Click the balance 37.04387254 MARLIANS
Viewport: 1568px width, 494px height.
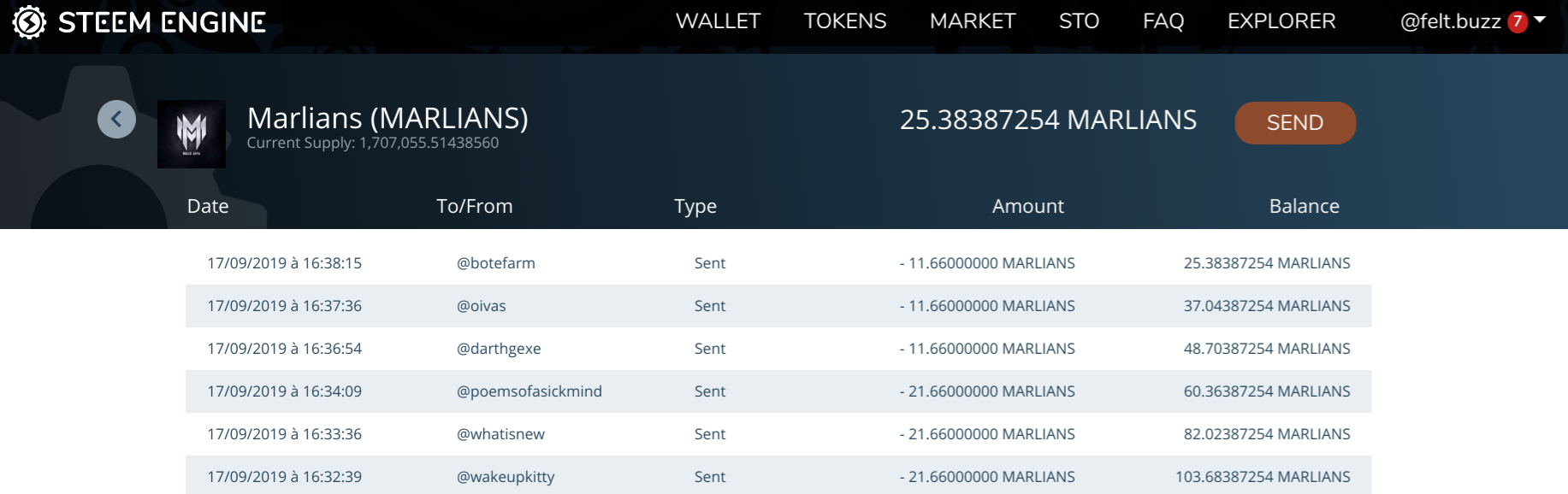coord(1267,306)
